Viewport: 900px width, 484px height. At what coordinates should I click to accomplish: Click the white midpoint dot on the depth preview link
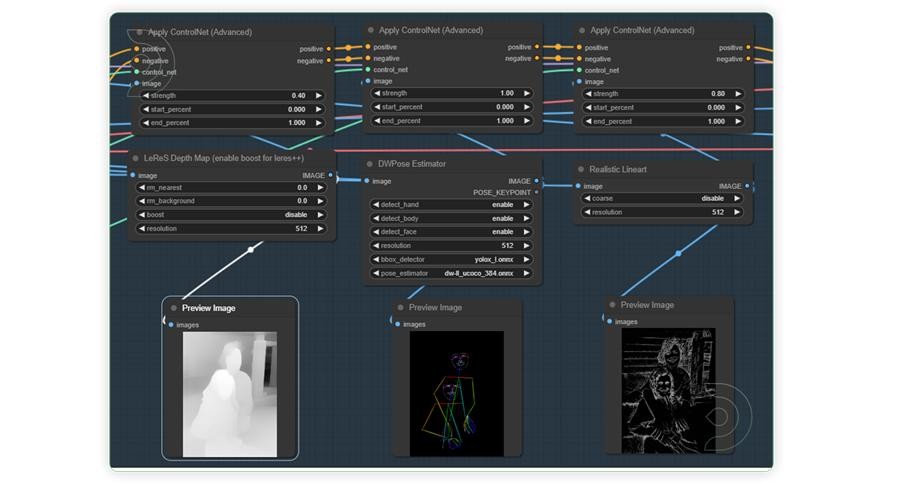[x=251, y=250]
